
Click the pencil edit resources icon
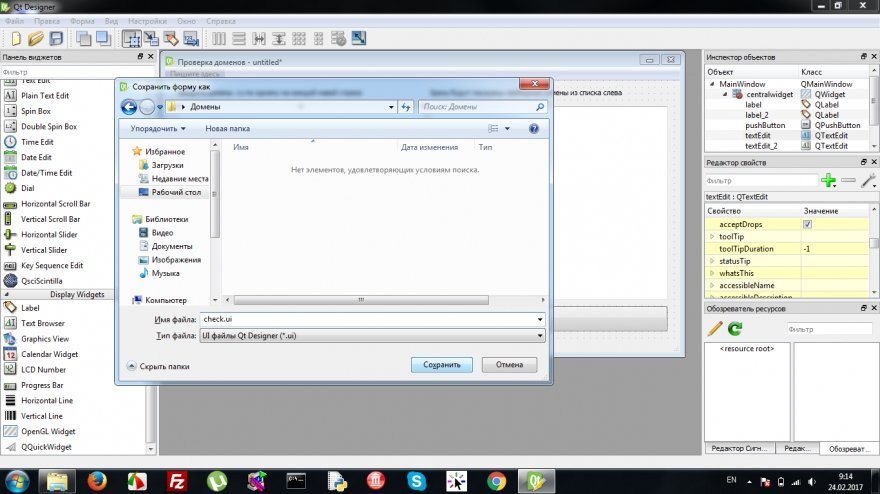pos(714,329)
